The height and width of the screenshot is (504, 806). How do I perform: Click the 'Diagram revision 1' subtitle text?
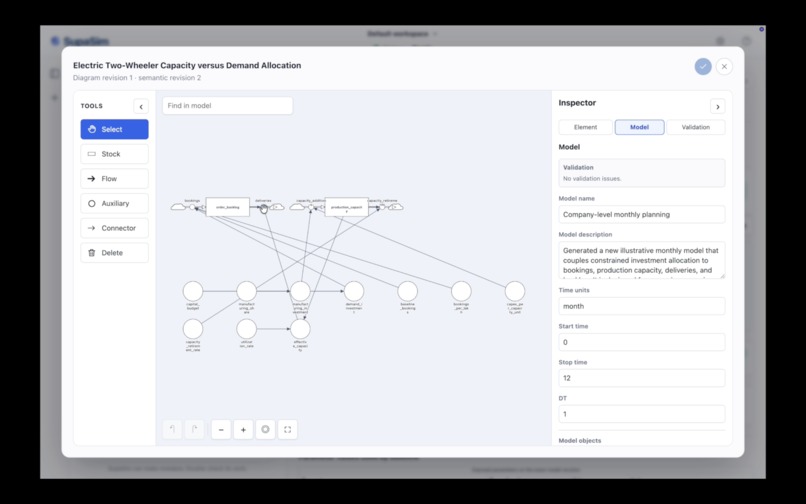pyautogui.click(x=103, y=78)
